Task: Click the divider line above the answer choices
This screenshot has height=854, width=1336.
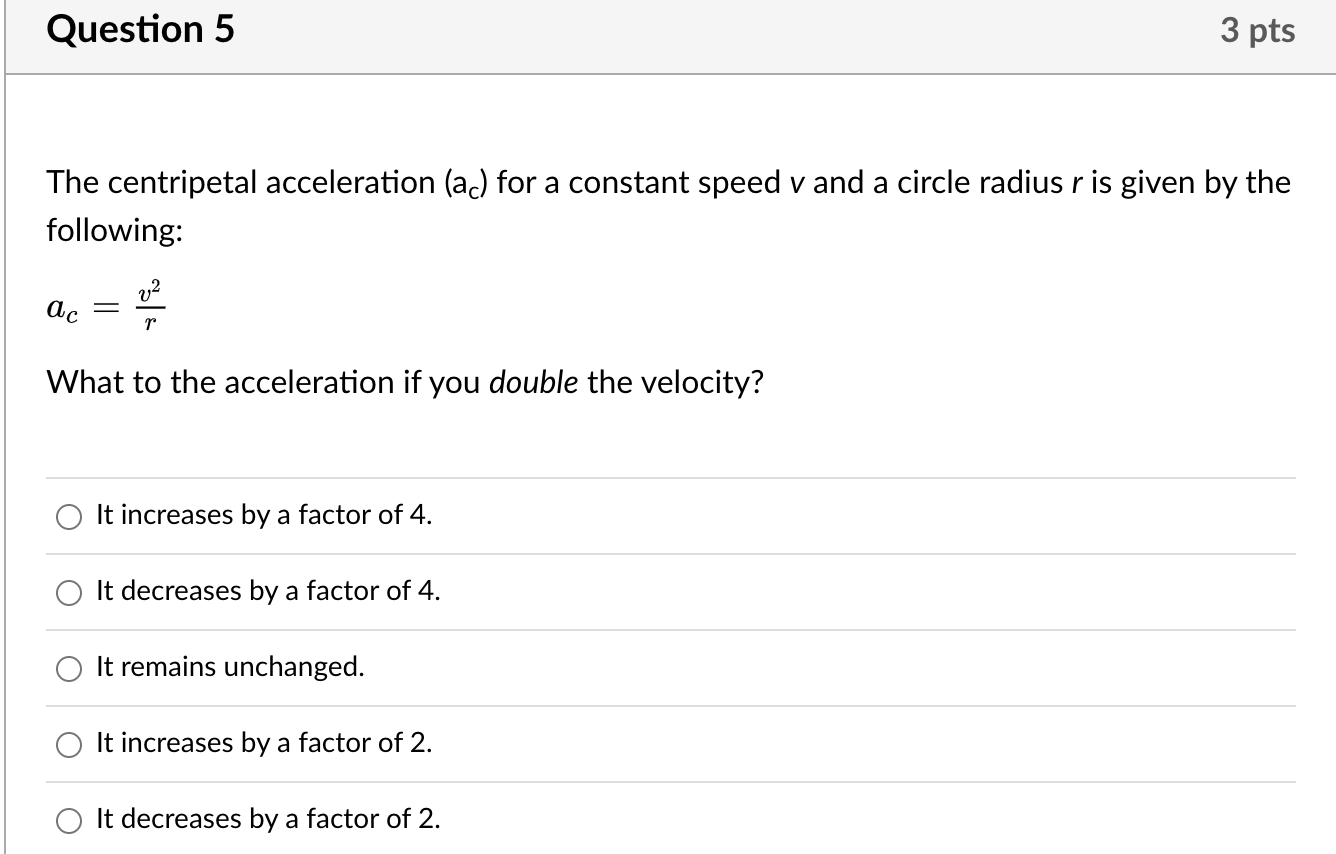Action: pos(668,477)
